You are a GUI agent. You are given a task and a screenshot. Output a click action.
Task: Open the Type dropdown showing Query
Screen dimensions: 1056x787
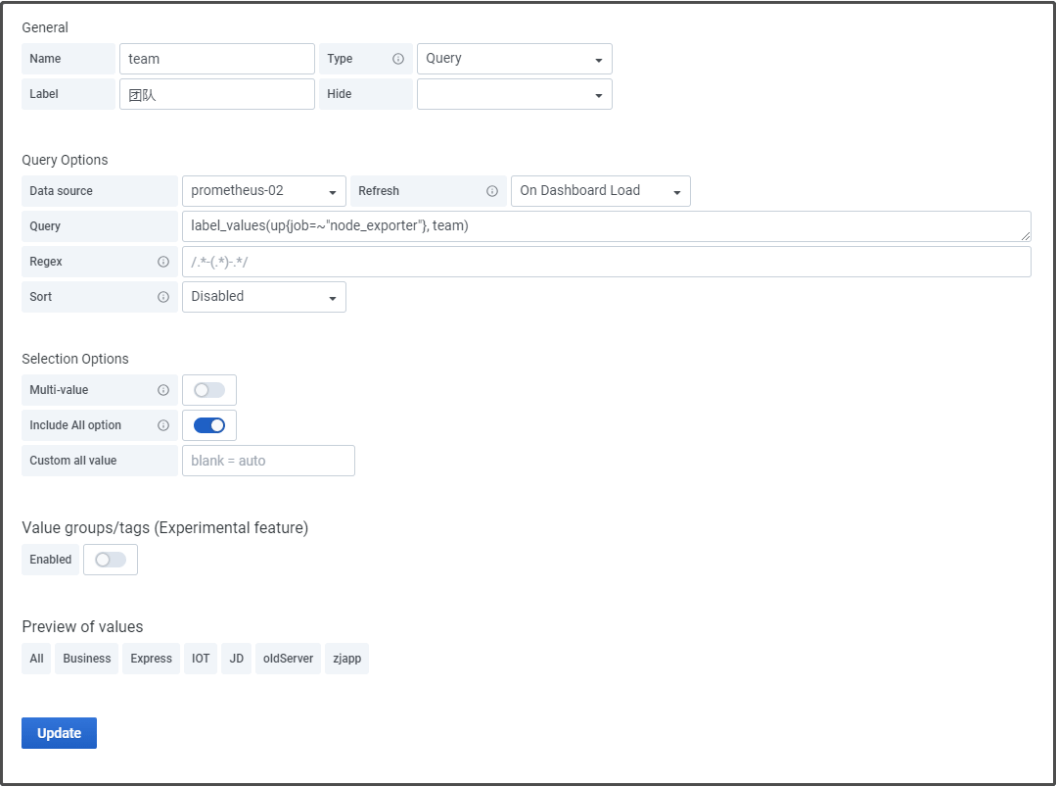point(514,59)
